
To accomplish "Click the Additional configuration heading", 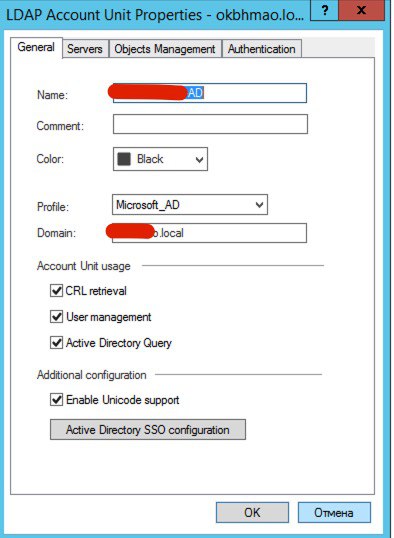I will pos(92,375).
